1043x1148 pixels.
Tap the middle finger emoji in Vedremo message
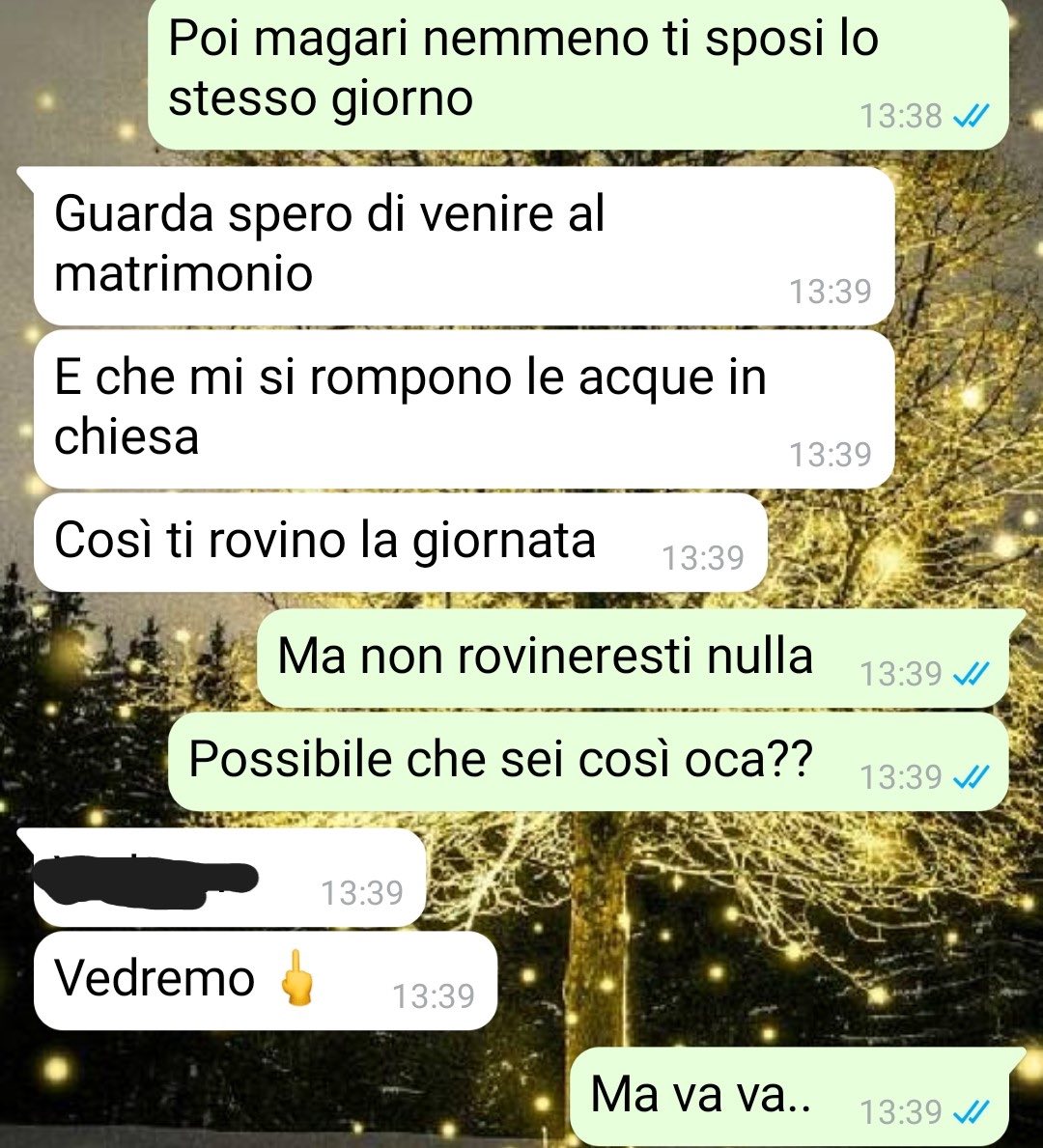297,978
